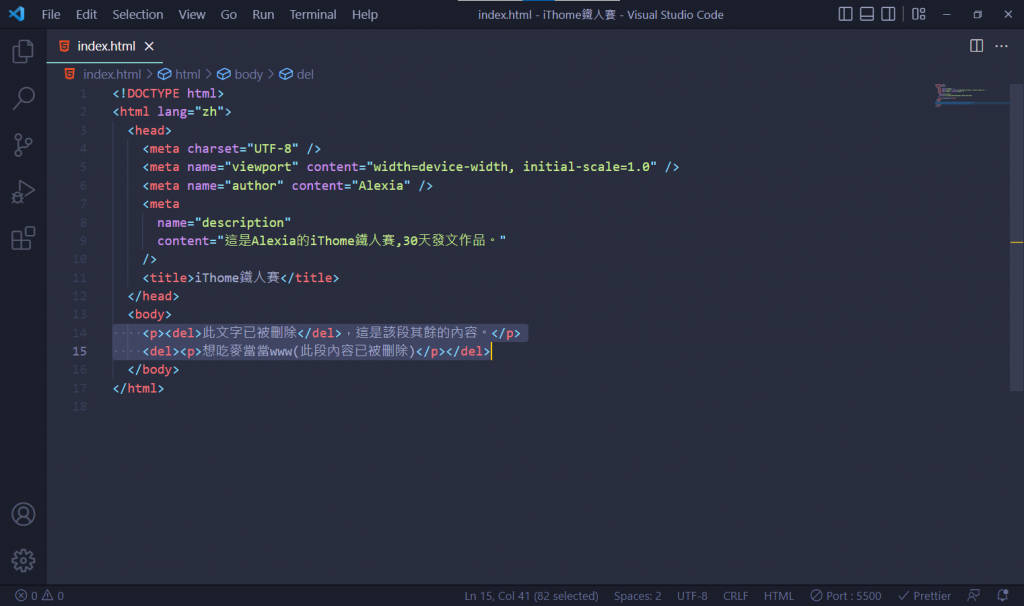Click Prettier status bar item
Viewport: 1024px width, 606px height.
pyautogui.click(x=924, y=596)
